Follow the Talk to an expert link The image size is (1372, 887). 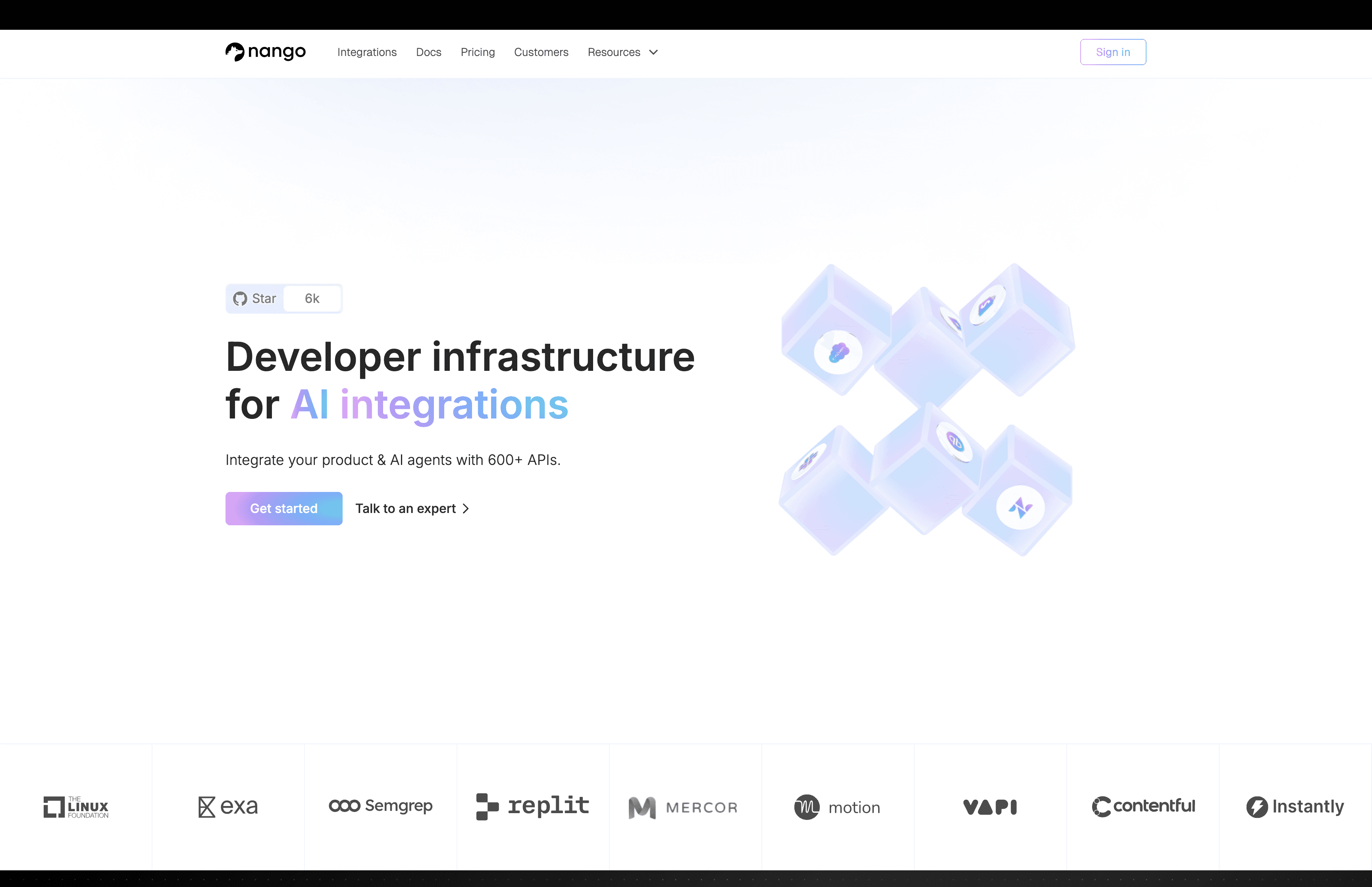tap(412, 508)
